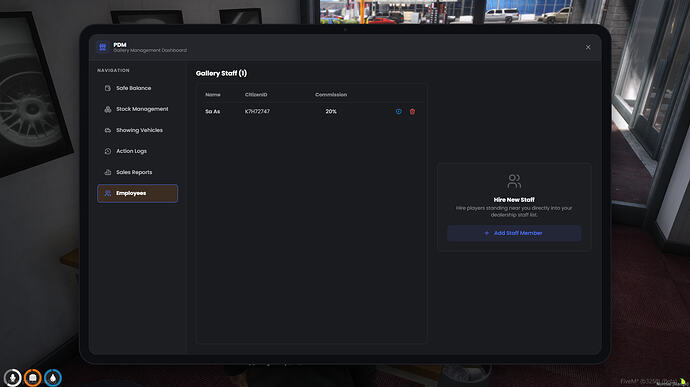Image resolution: width=690 pixels, height=387 pixels.
Task: Click the 20% commission value
Action: [x=331, y=111]
